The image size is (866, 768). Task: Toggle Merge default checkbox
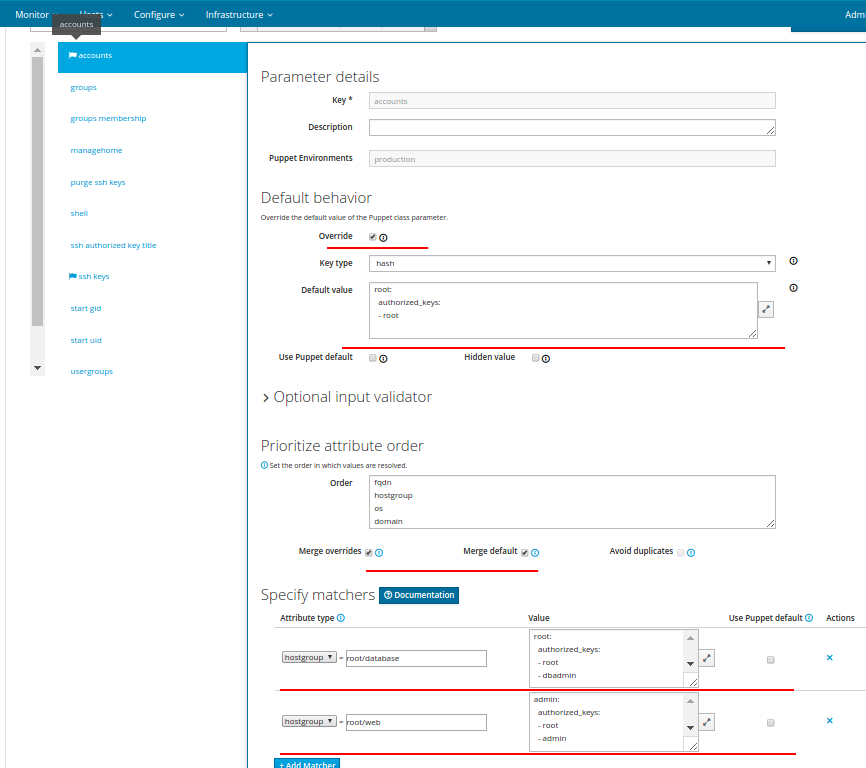(x=525, y=553)
